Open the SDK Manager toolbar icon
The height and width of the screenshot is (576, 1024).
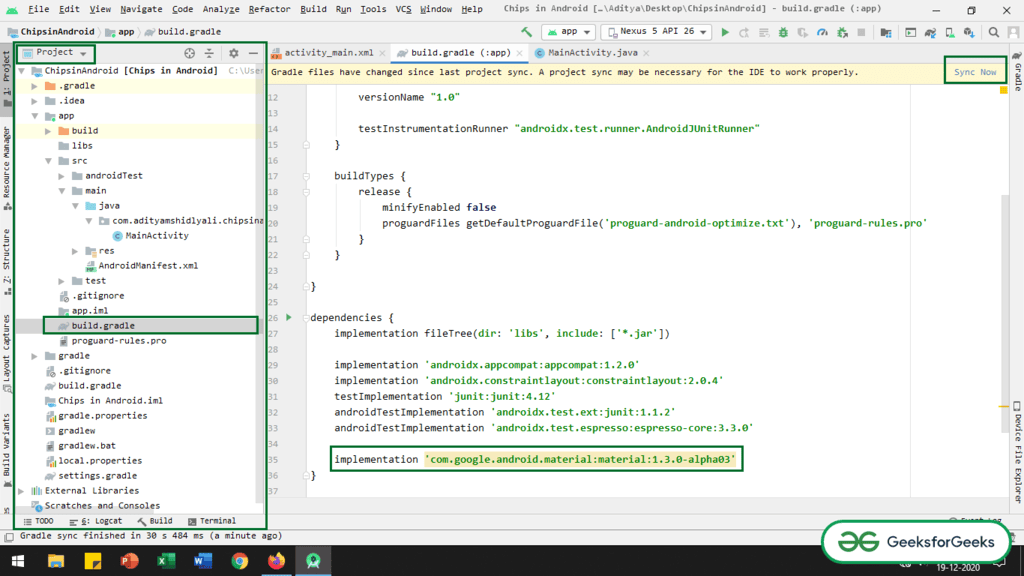[x=968, y=31]
